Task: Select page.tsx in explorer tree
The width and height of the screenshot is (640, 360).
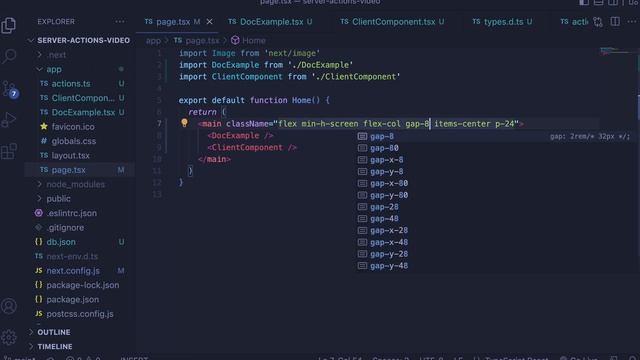Action: click(x=80, y=170)
